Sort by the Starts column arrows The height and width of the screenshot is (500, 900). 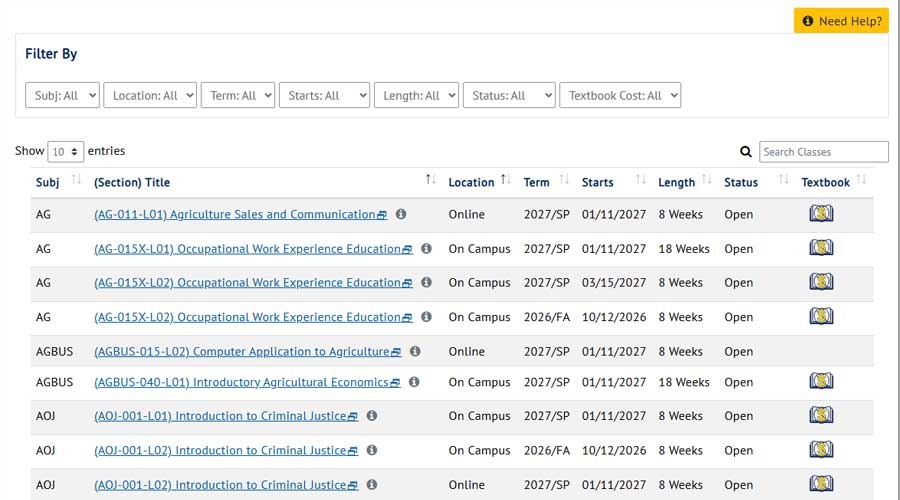coord(641,180)
